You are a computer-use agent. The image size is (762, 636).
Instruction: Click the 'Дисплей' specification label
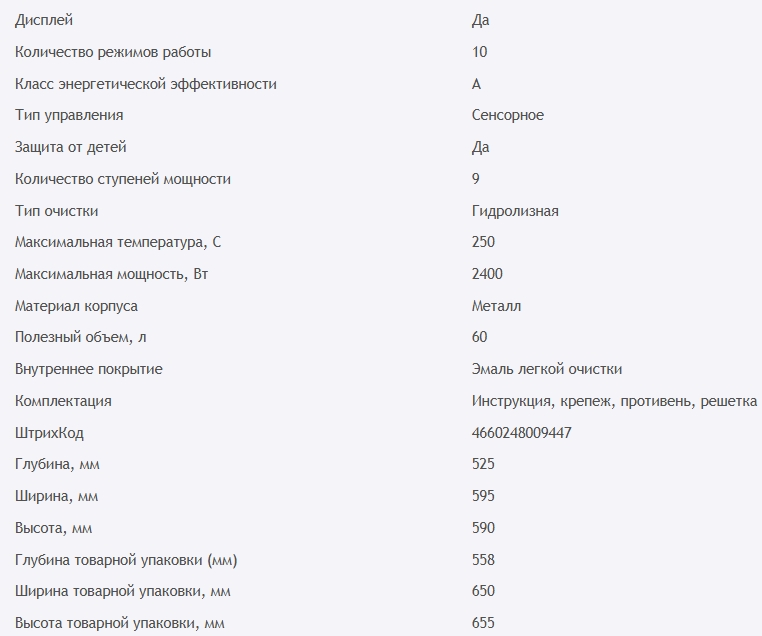44,20
